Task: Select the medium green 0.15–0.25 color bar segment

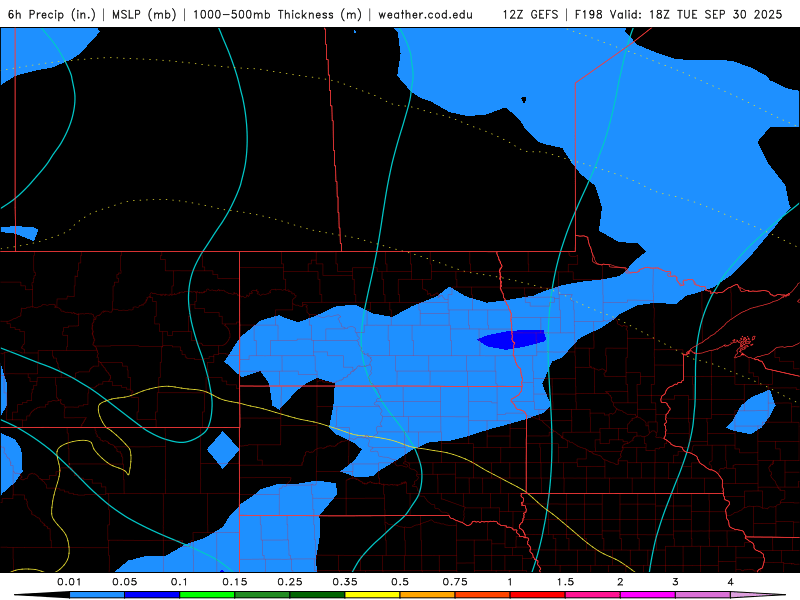Action: 262,595
